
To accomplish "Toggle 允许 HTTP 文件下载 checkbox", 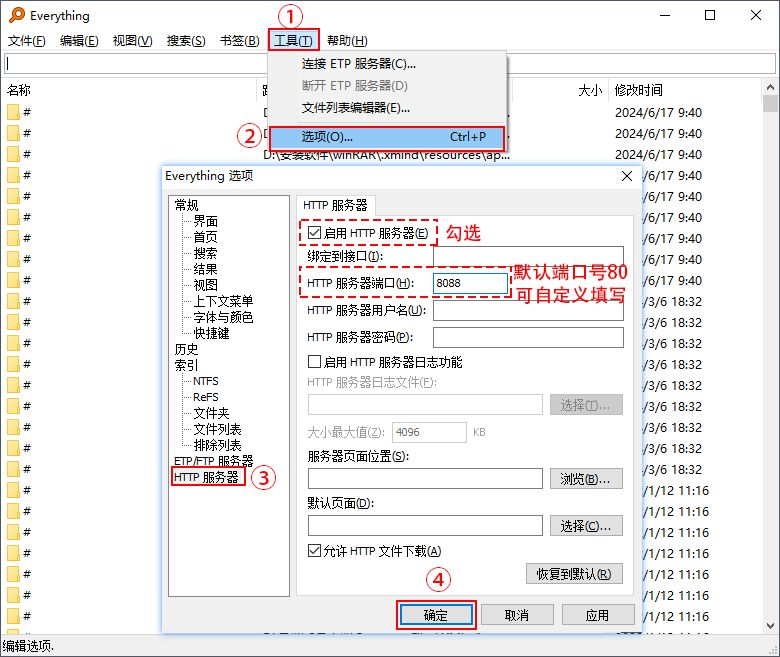I will [314, 551].
